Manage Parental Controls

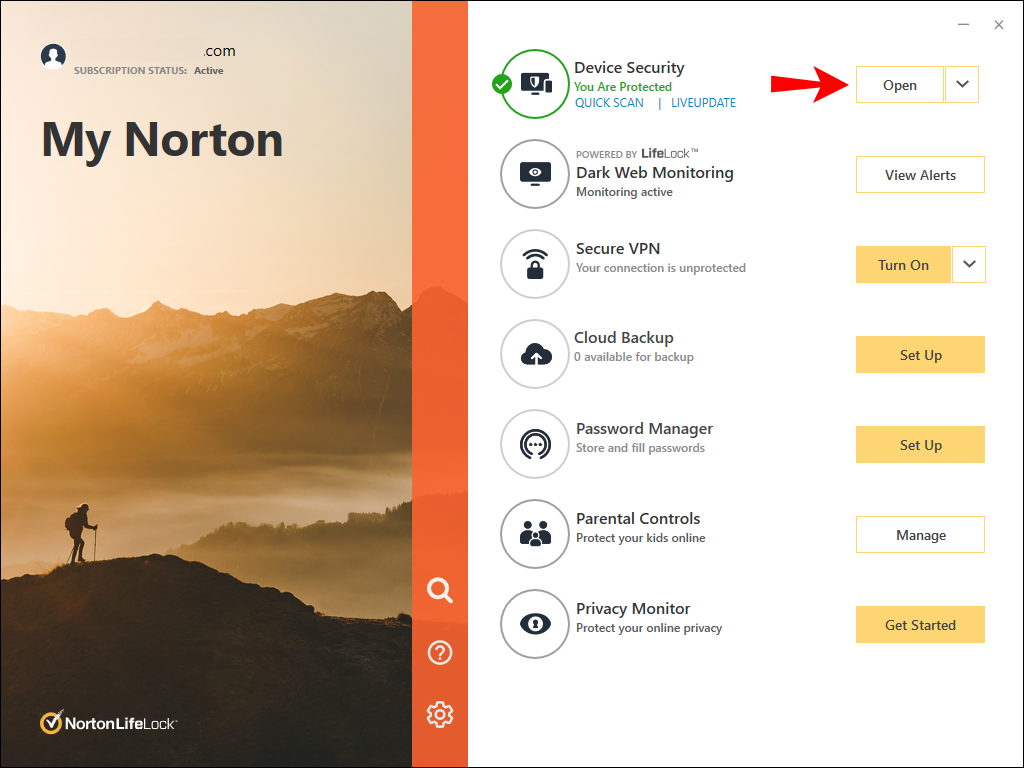(920, 535)
